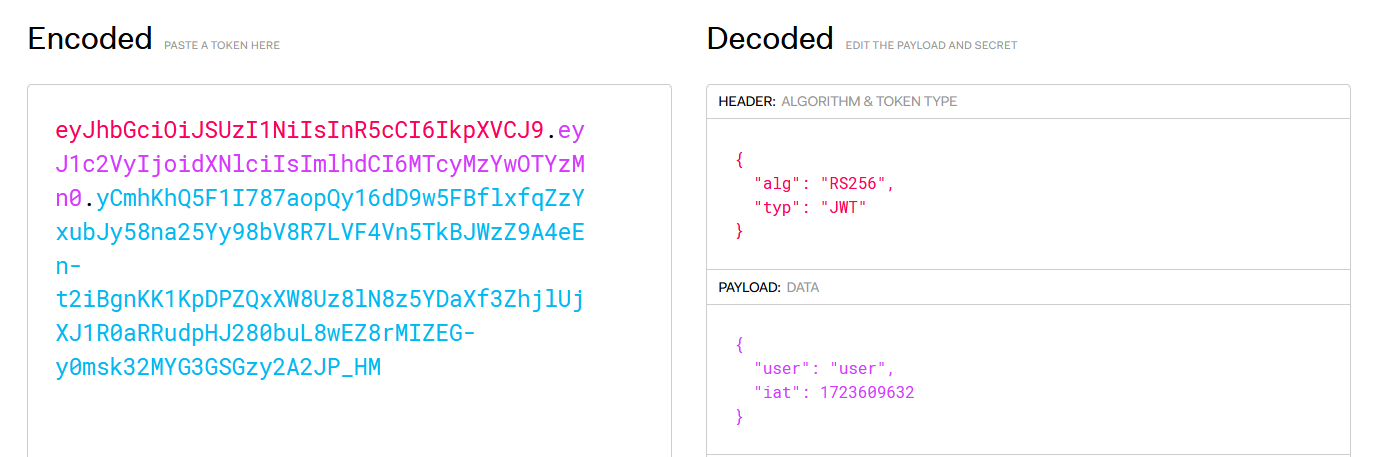1386x457 pixels.
Task: Click the "Edit the payload and secret" hint
Action: click(931, 45)
